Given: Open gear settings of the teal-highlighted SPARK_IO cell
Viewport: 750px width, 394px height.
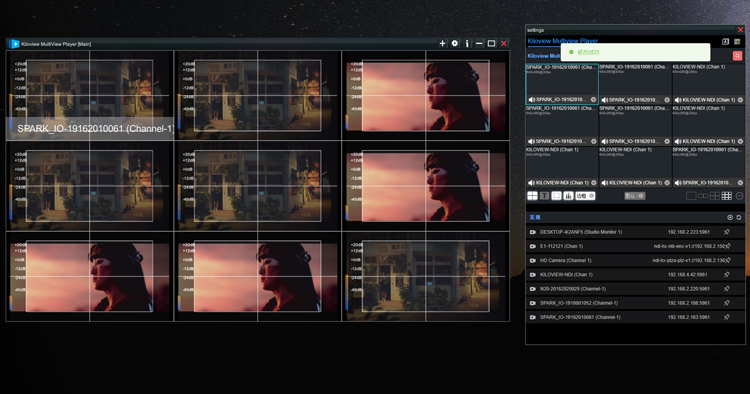Looking at the screenshot, I should click(593, 99).
